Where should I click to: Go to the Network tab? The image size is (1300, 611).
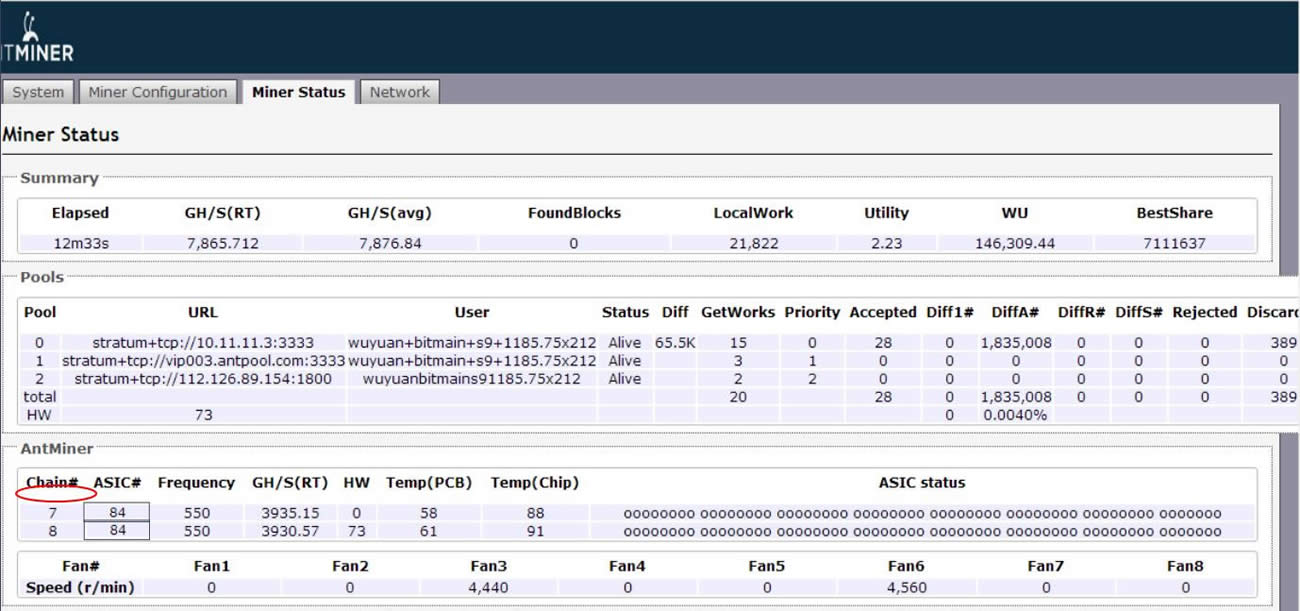(x=399, y=92)
